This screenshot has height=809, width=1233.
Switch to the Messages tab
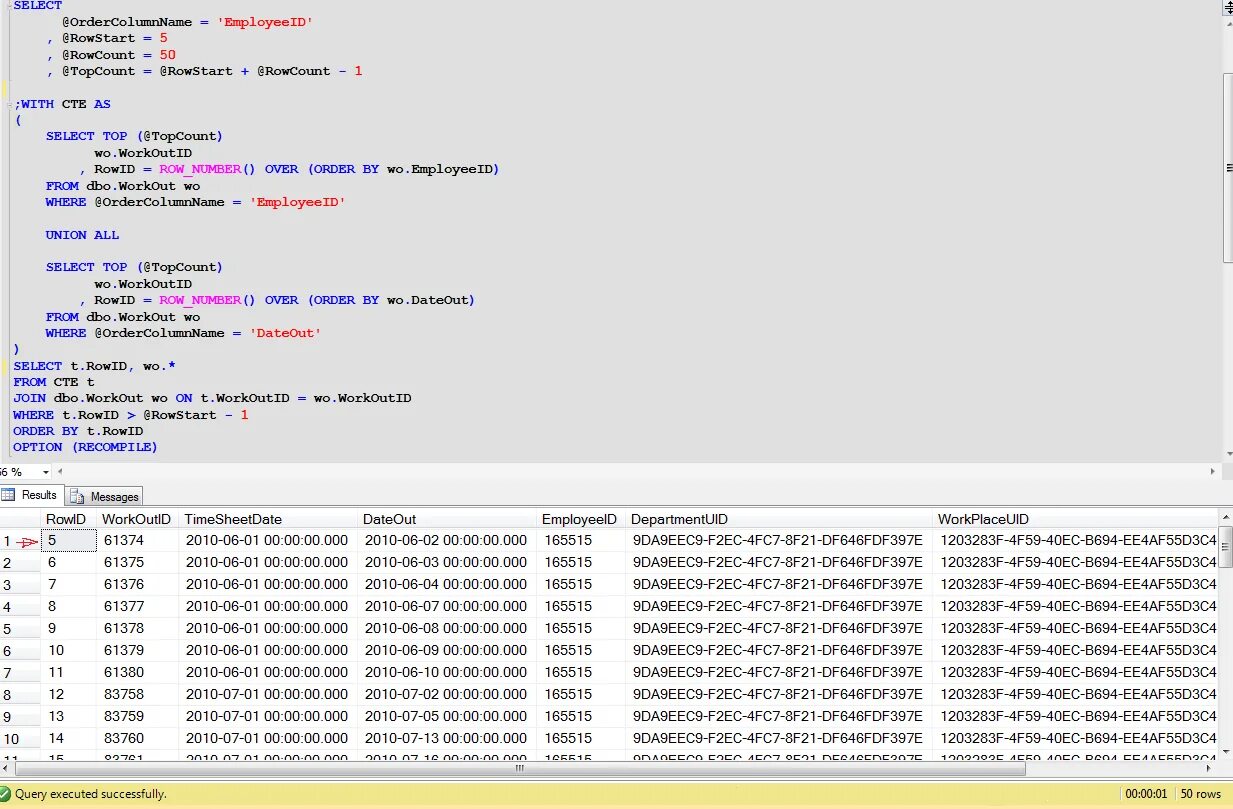tap(105, 496)
